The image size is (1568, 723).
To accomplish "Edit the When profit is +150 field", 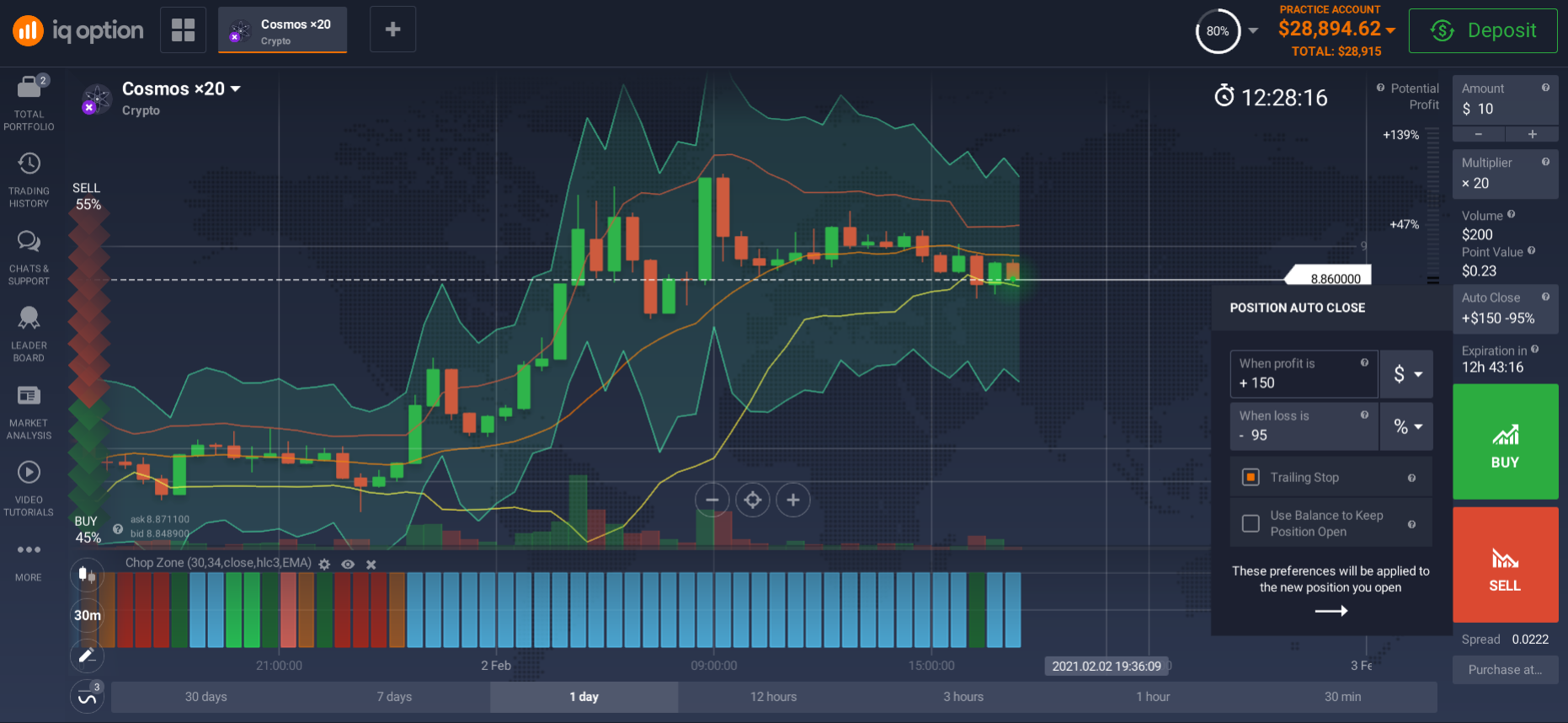I will [1304, 373].
